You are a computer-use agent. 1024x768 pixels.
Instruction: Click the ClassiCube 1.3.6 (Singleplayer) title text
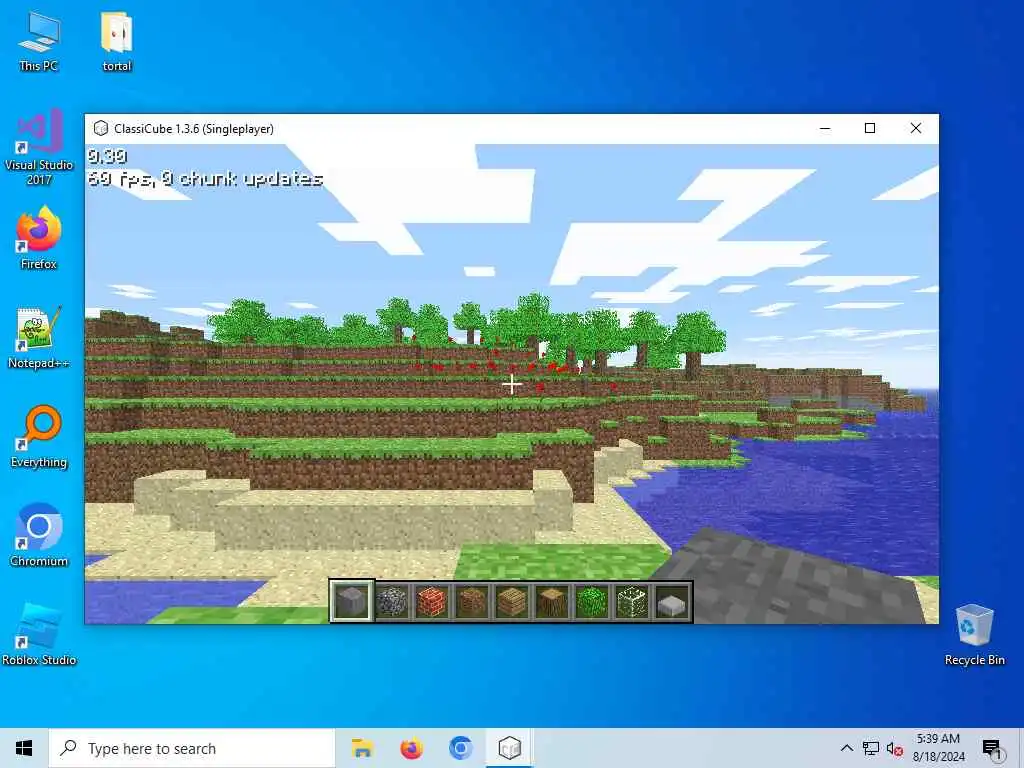pos(194,129)
